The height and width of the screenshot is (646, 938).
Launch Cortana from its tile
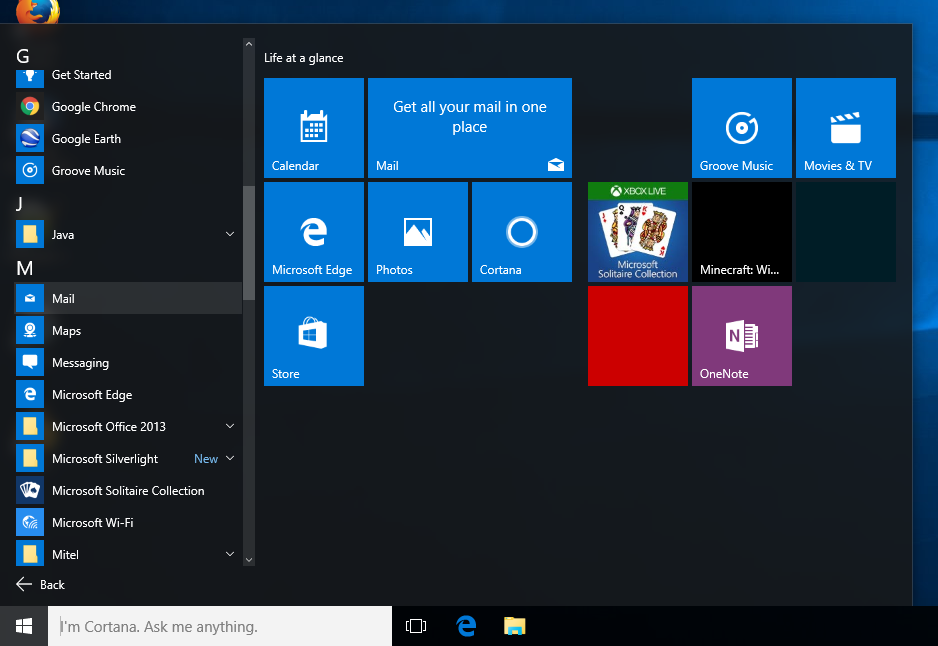[x=521, y=231]
